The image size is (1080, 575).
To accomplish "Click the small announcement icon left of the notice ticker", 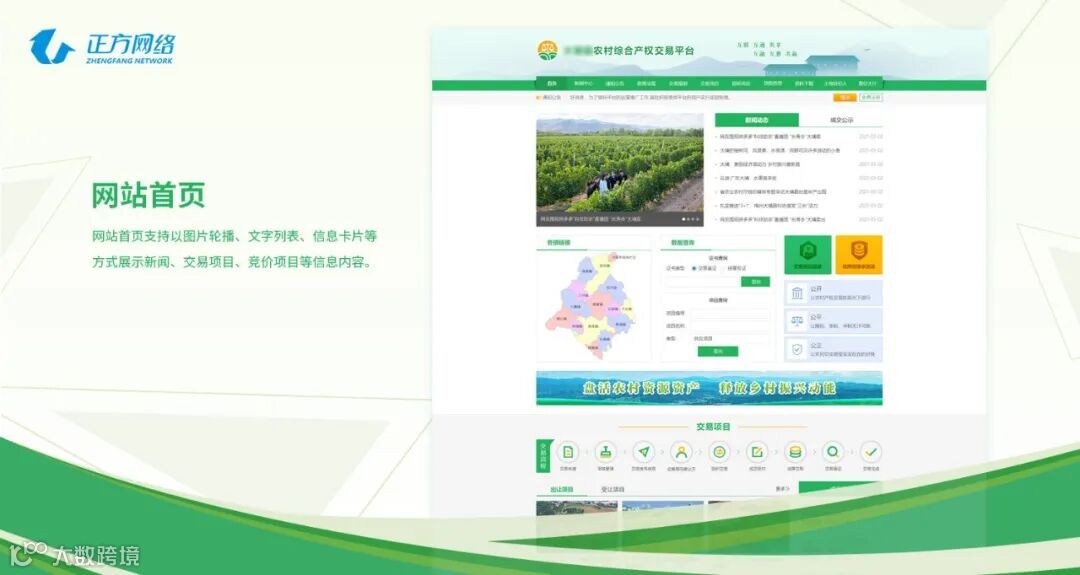I will pyautogui.click(x=539, y=98).
